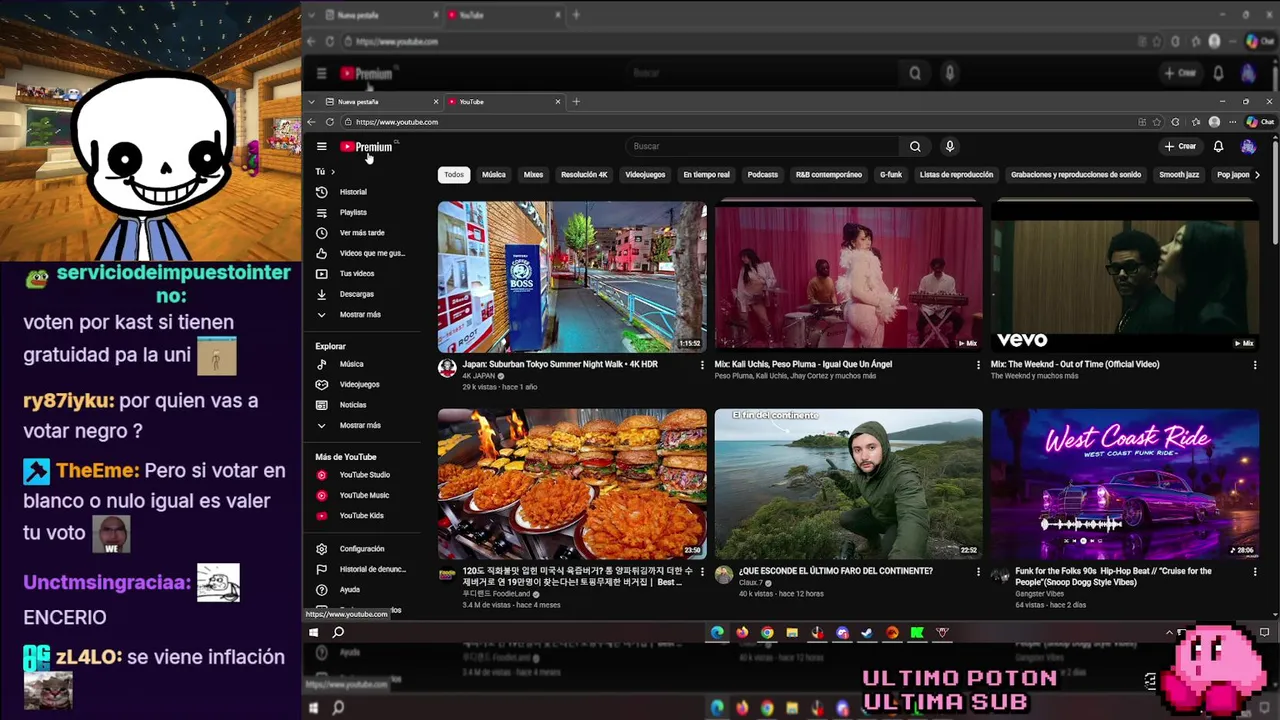Click the YouTube Premium logo in front window
The image size is (1280, 720).
pos(367,146)
